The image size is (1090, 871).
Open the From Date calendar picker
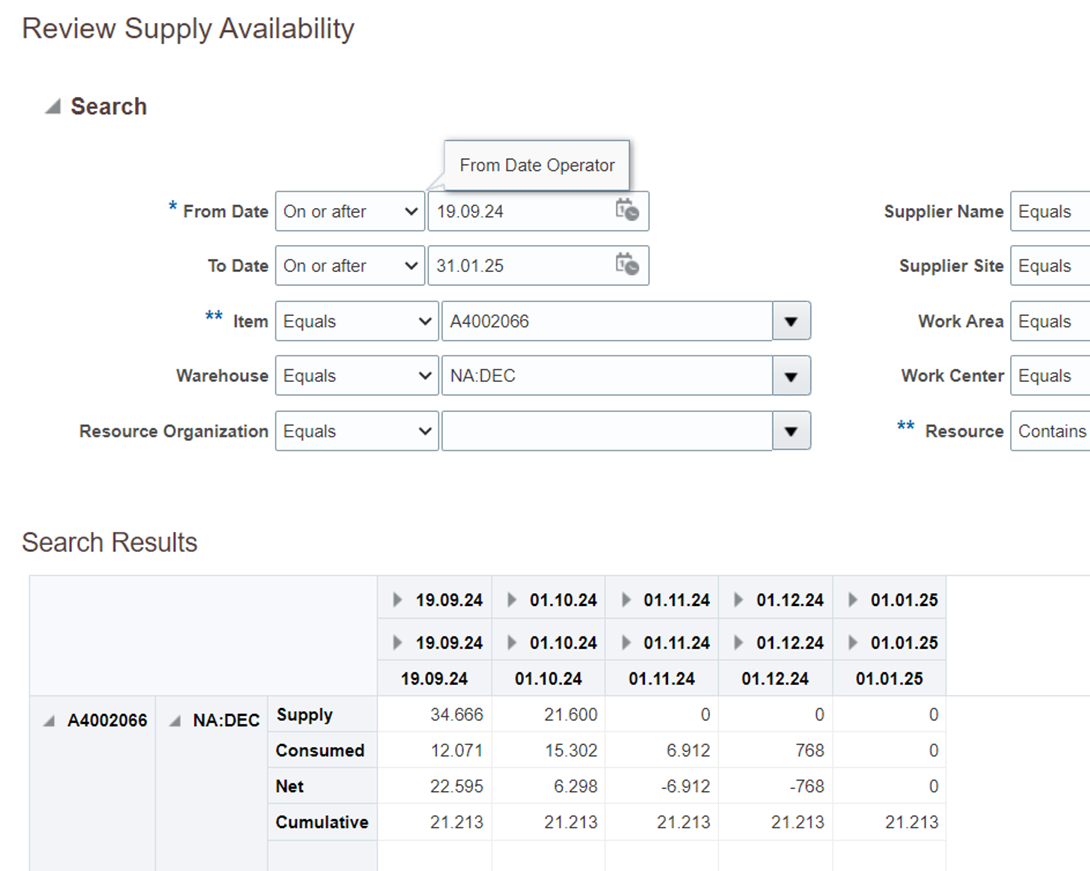pos(628,211)
